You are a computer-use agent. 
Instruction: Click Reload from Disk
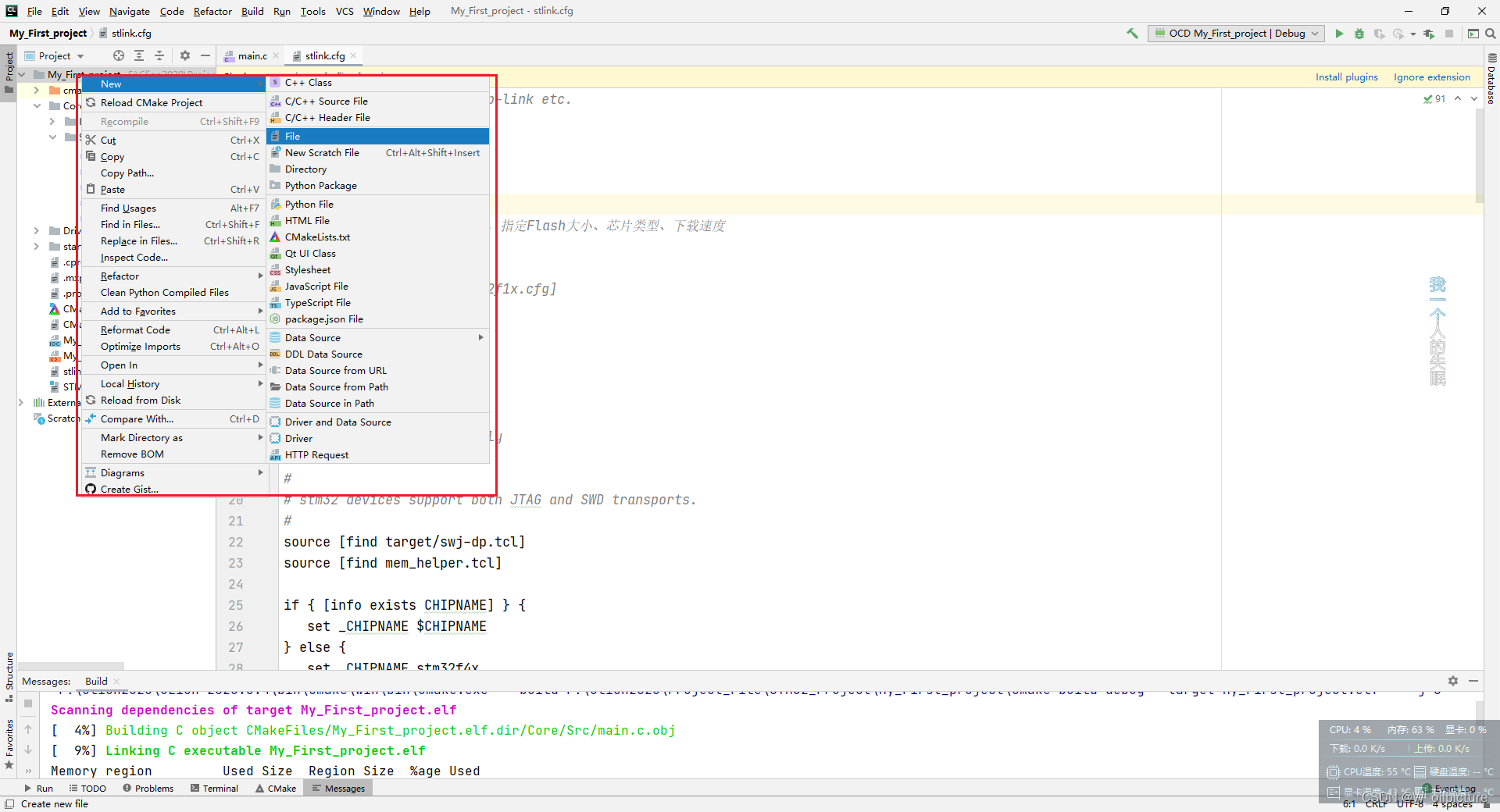pyautogui.click(x=174, y=401)
